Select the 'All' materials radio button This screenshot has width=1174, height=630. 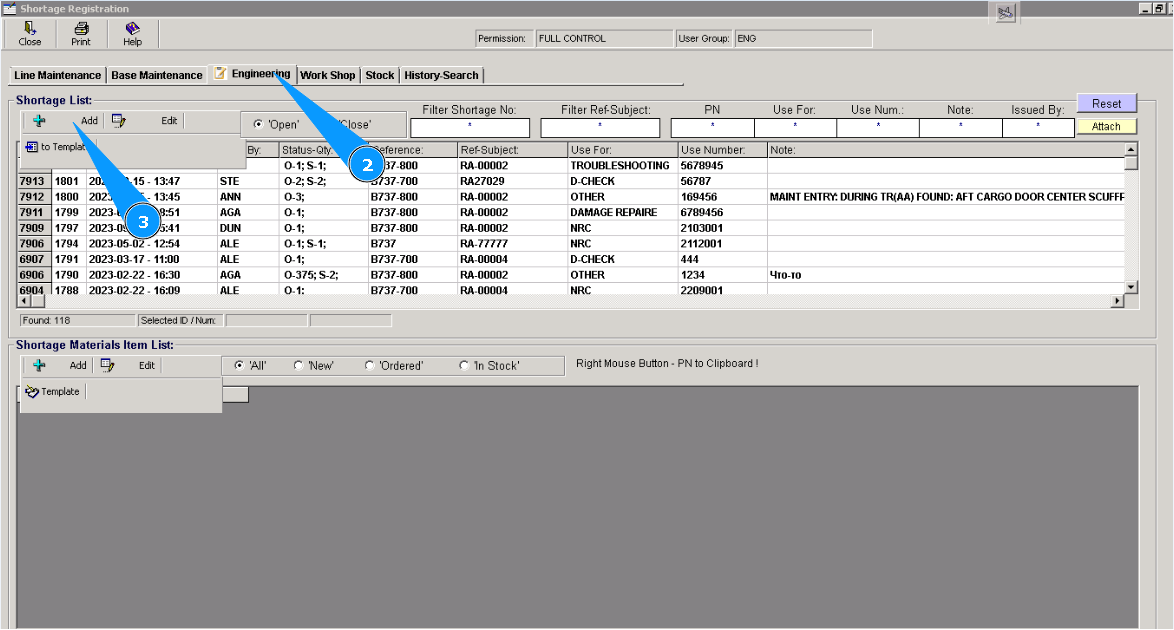point(239,366)
